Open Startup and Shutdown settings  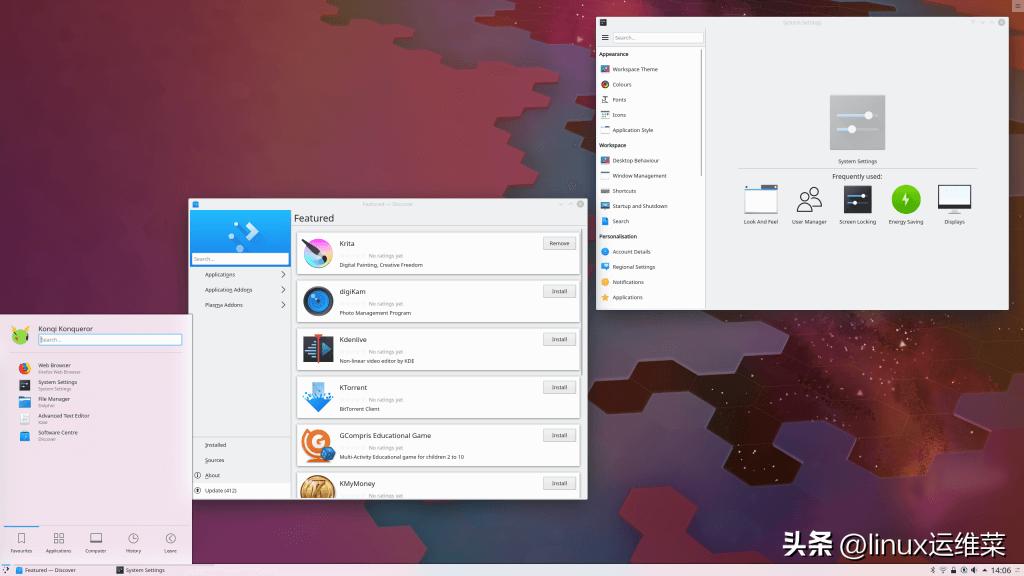click(650, 206)
